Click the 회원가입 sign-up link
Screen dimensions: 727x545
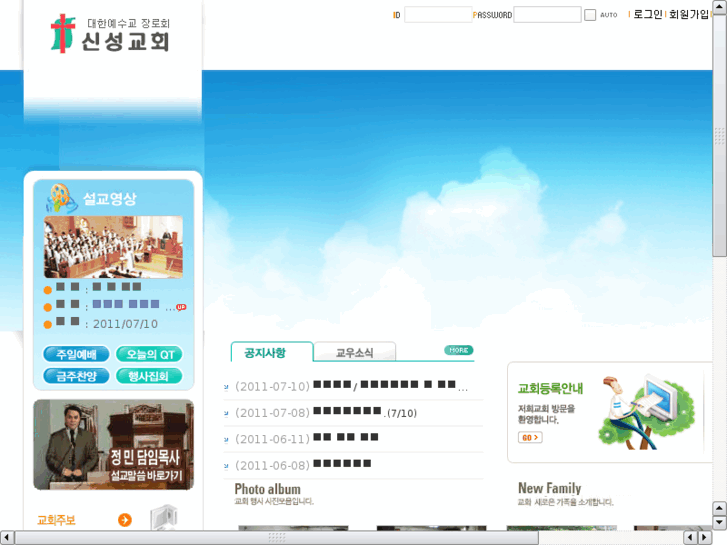point(689,15)
